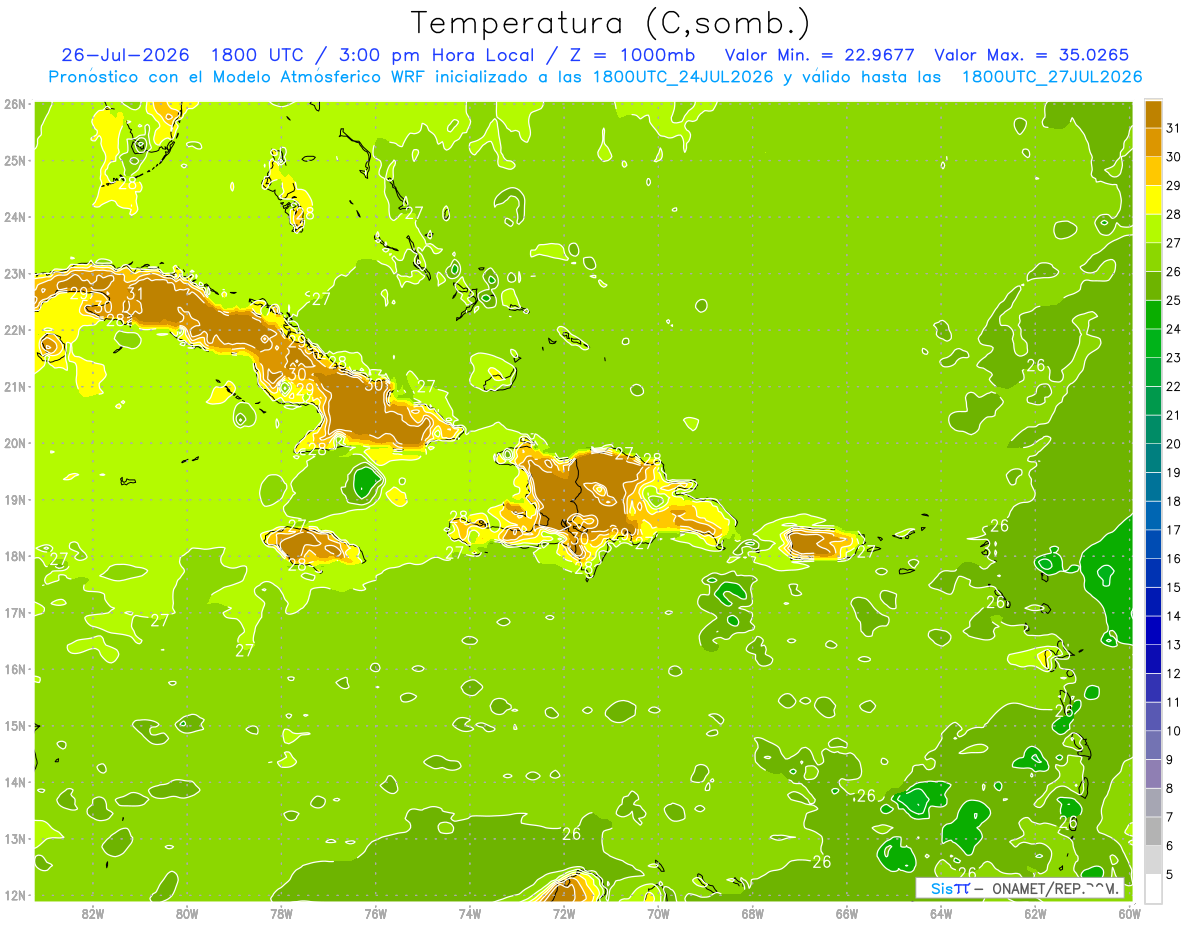Click the '62W' longitude axis label
The width and height of the screenshot is (1200, 927).
tap(1035, 913)
